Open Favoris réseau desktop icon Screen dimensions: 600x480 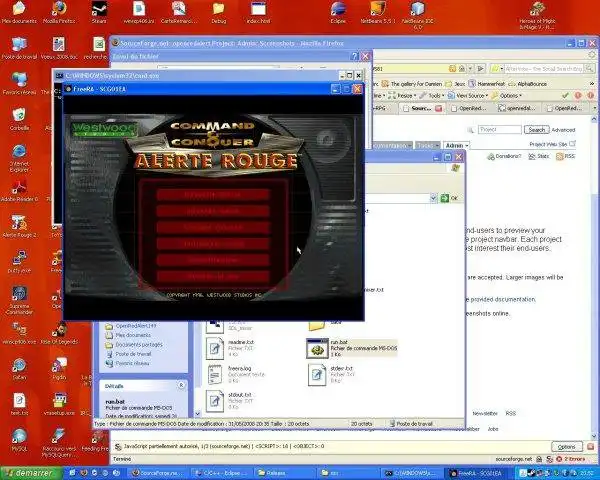19,84
